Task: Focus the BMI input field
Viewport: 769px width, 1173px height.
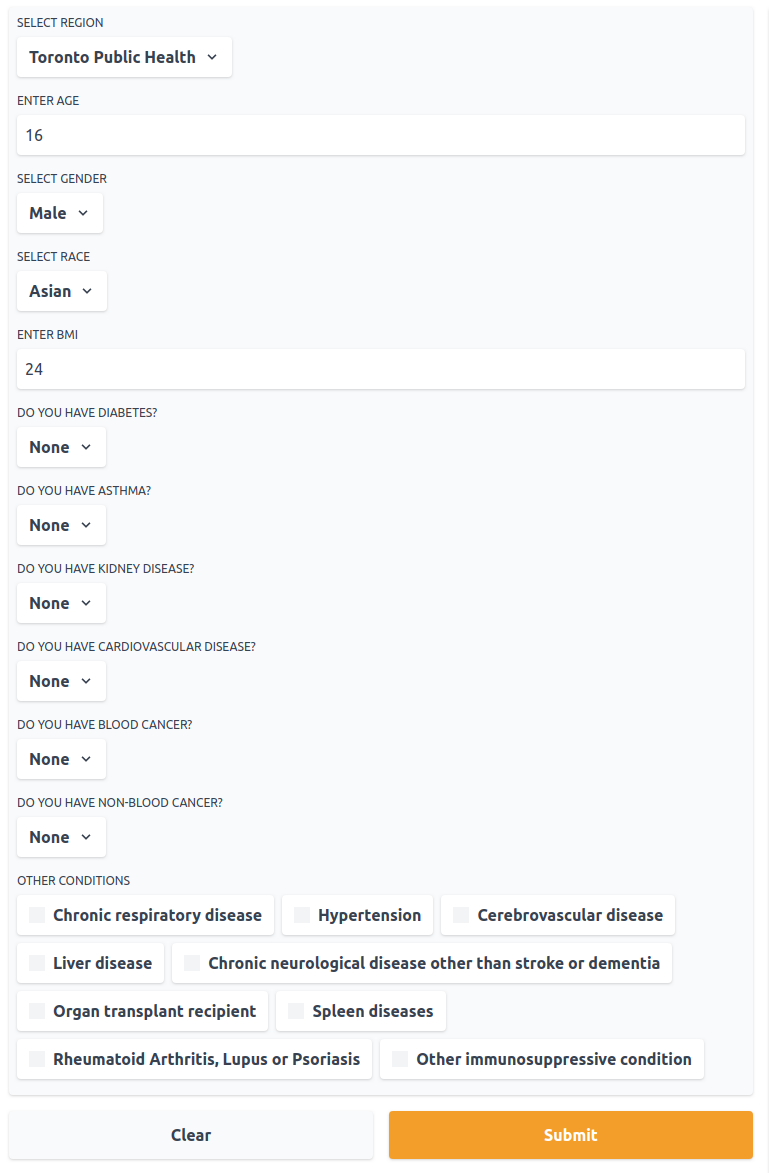Action: (381, 370)
